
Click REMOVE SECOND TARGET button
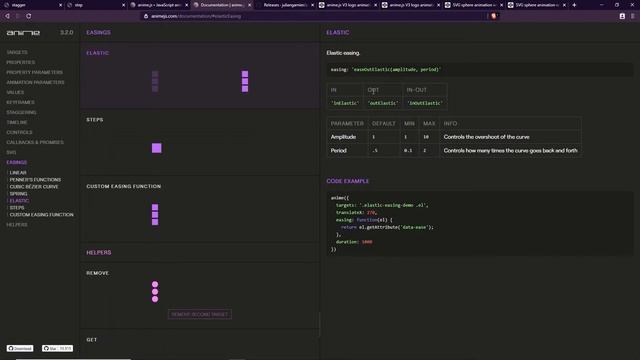(200, 314)
